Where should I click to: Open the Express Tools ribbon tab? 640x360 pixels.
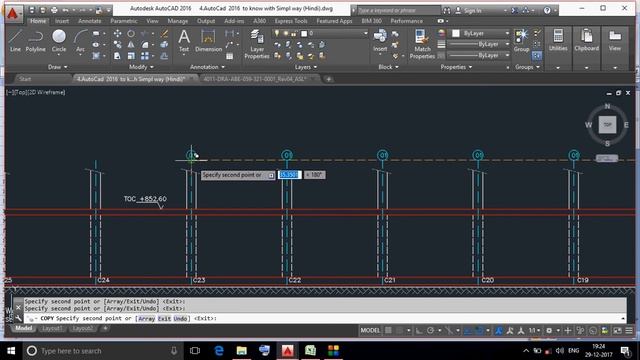coord(291,21)
